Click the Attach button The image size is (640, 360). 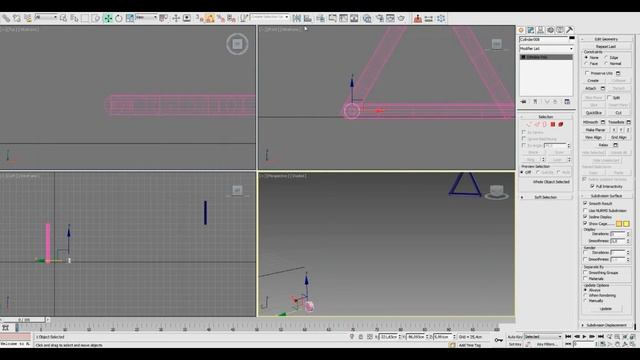590,88
